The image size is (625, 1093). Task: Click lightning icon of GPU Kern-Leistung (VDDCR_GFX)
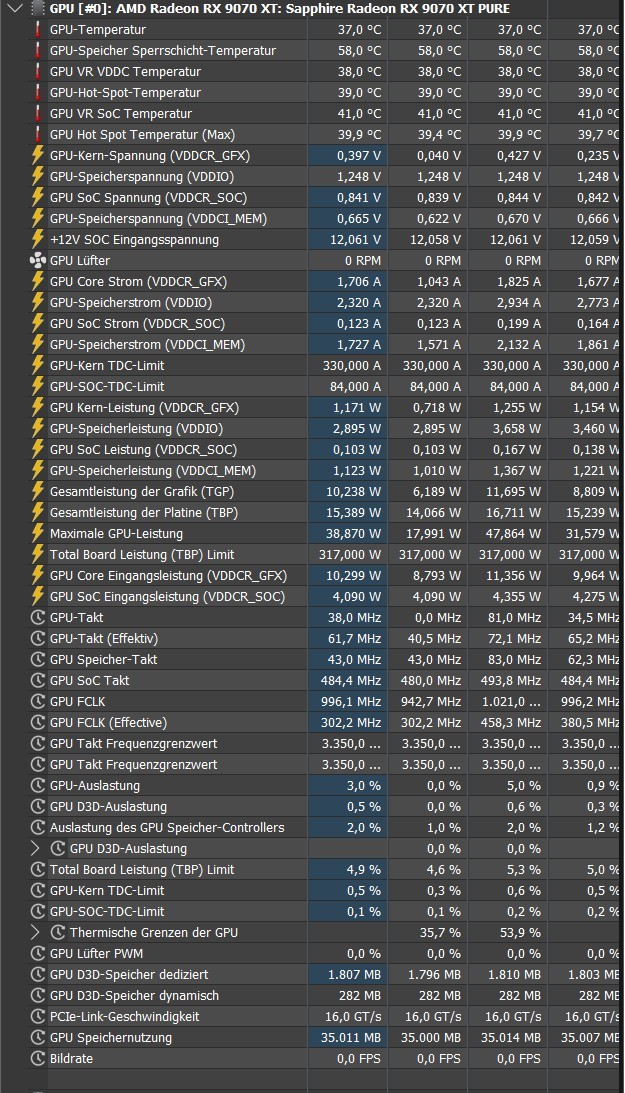[38, 407]
